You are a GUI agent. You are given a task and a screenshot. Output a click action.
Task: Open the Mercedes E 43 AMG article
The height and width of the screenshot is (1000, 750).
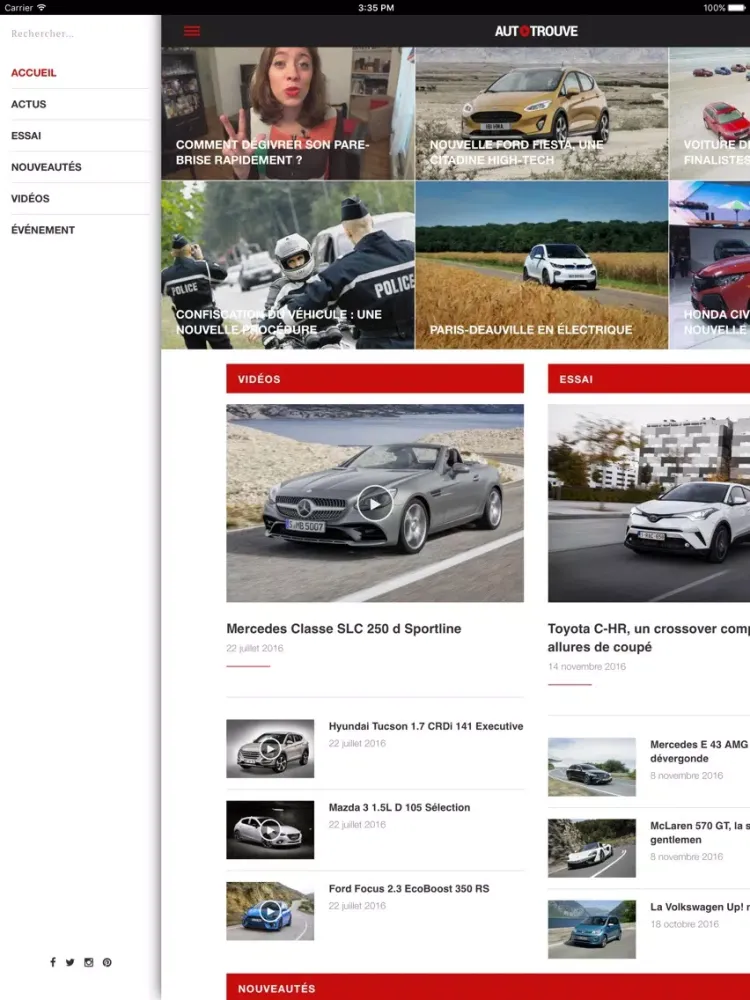(700, 751)
